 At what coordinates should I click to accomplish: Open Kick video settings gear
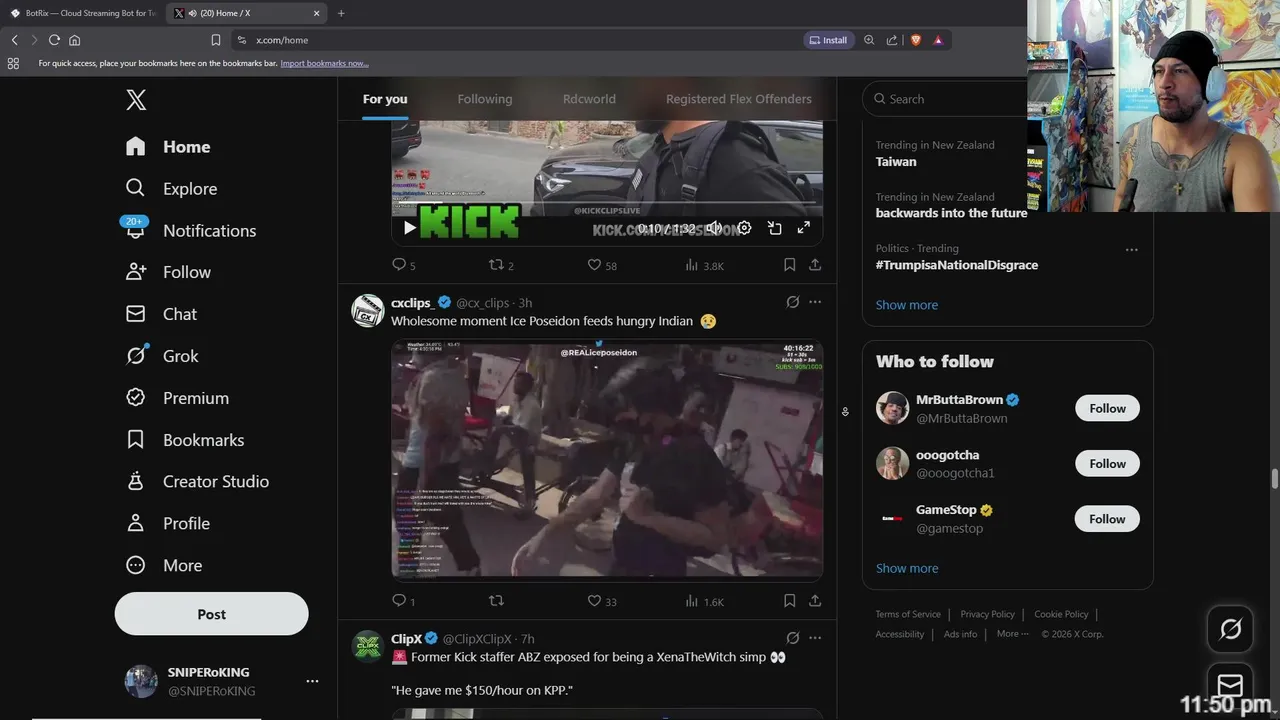(x=744, y=228)
